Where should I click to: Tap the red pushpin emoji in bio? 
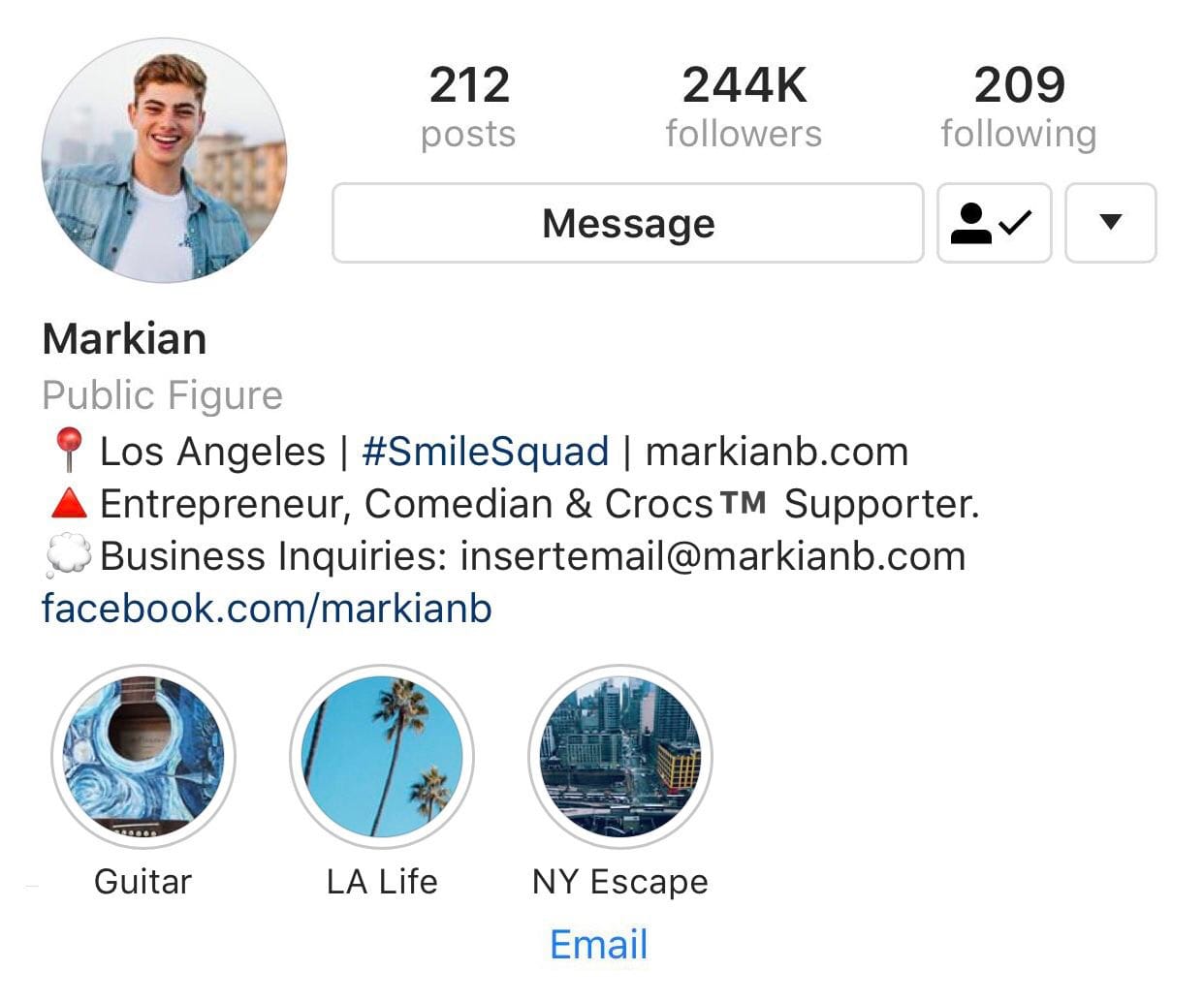point(68,451)
